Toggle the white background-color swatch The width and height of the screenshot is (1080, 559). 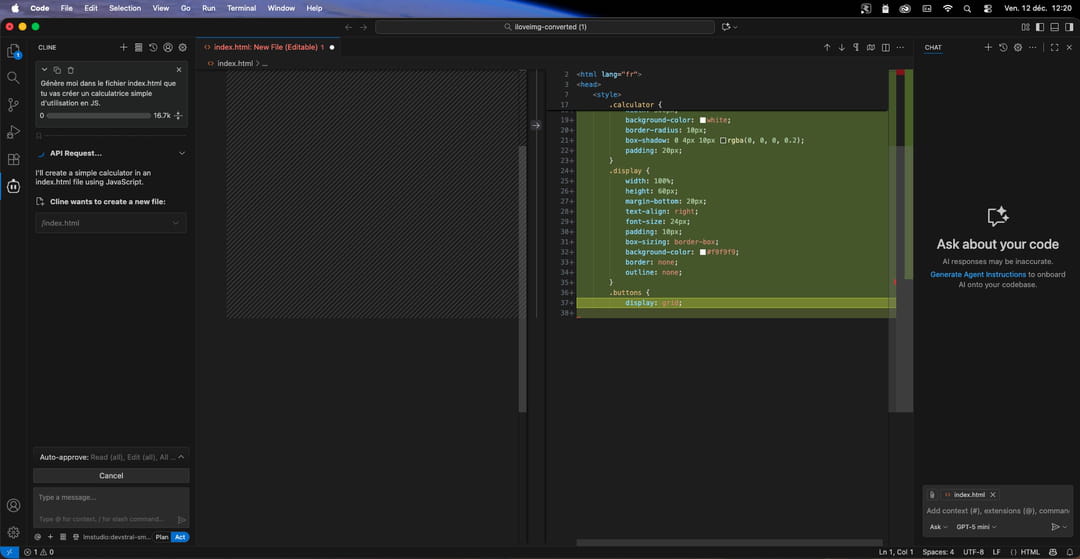[703, 120]
